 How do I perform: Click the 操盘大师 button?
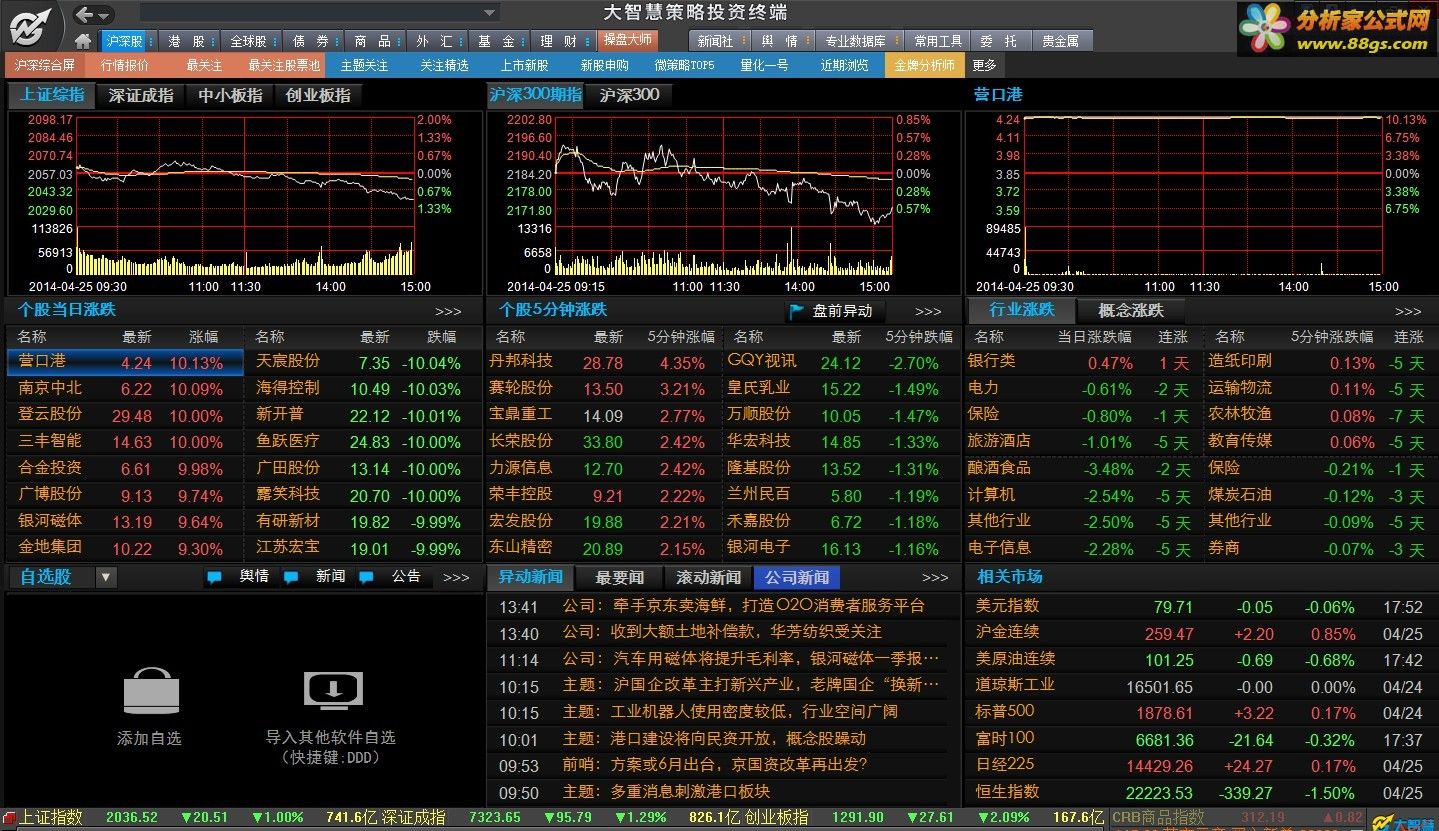[x=627, y=41]
